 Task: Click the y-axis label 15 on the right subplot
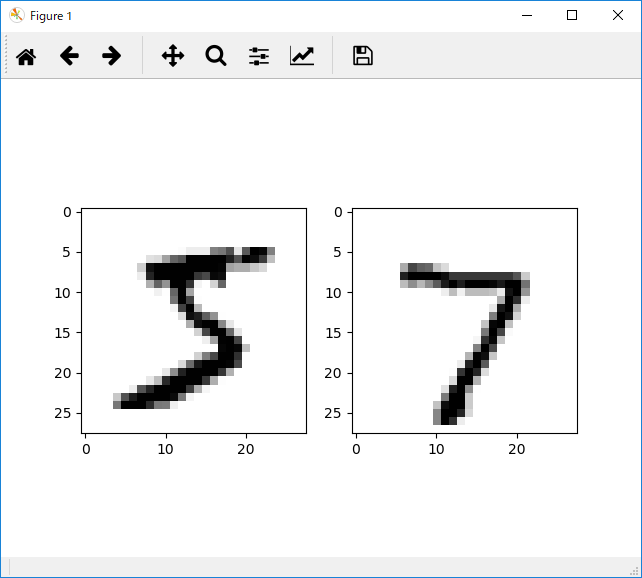click(x=333, y=333)
